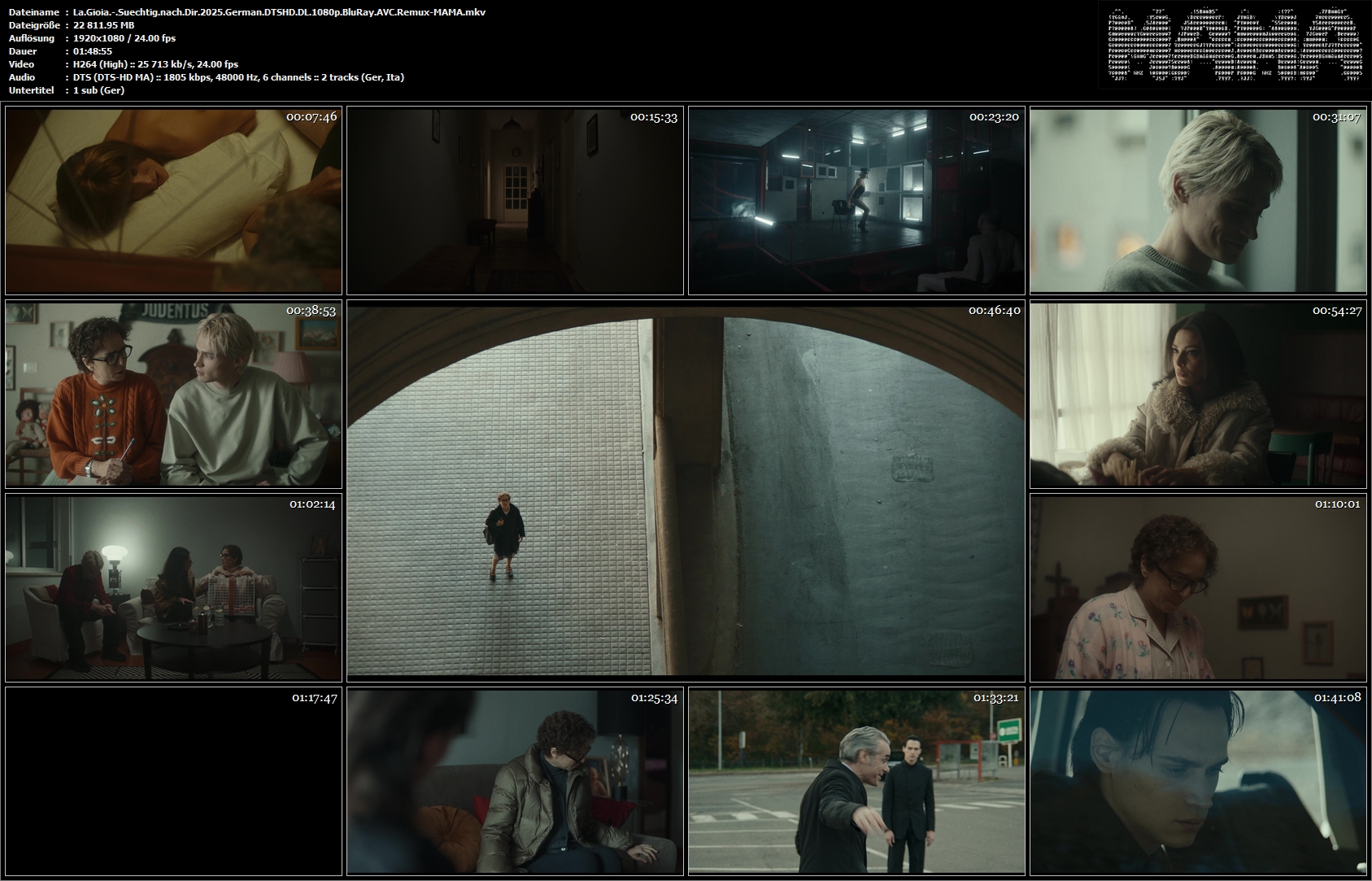The height and width of the screenshot is (881, 1372).
Task: Select the large overhead courtyard frame 00:46:40
Action: pyautogui.click(x=686, y=491)
